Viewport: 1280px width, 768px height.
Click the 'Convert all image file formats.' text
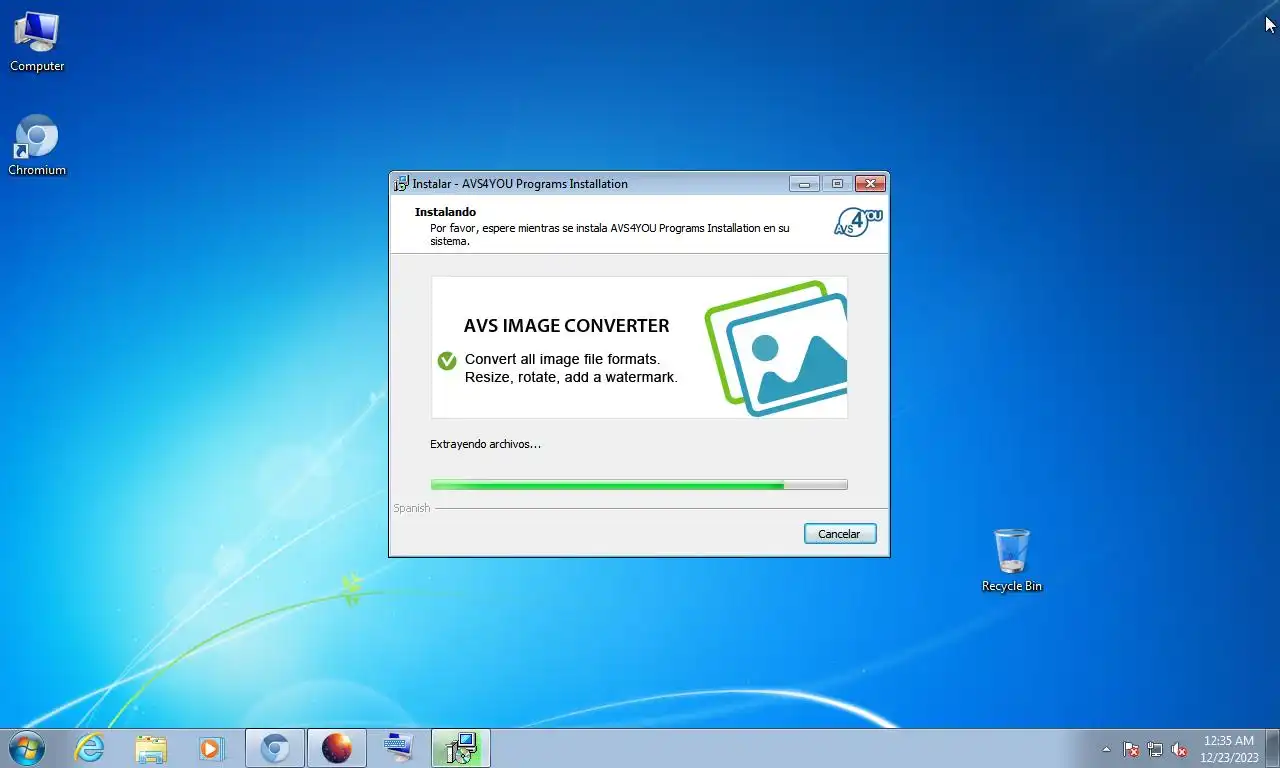pos(563,359)
